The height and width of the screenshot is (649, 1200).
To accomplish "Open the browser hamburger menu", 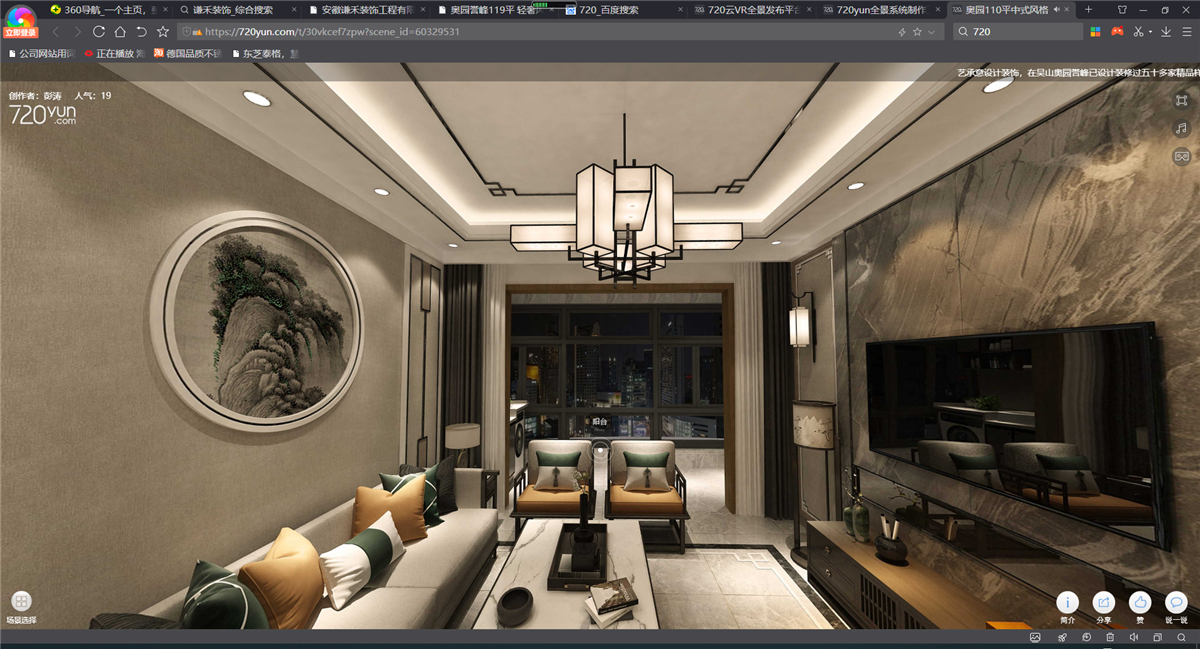I will [x=1185, y=32].
